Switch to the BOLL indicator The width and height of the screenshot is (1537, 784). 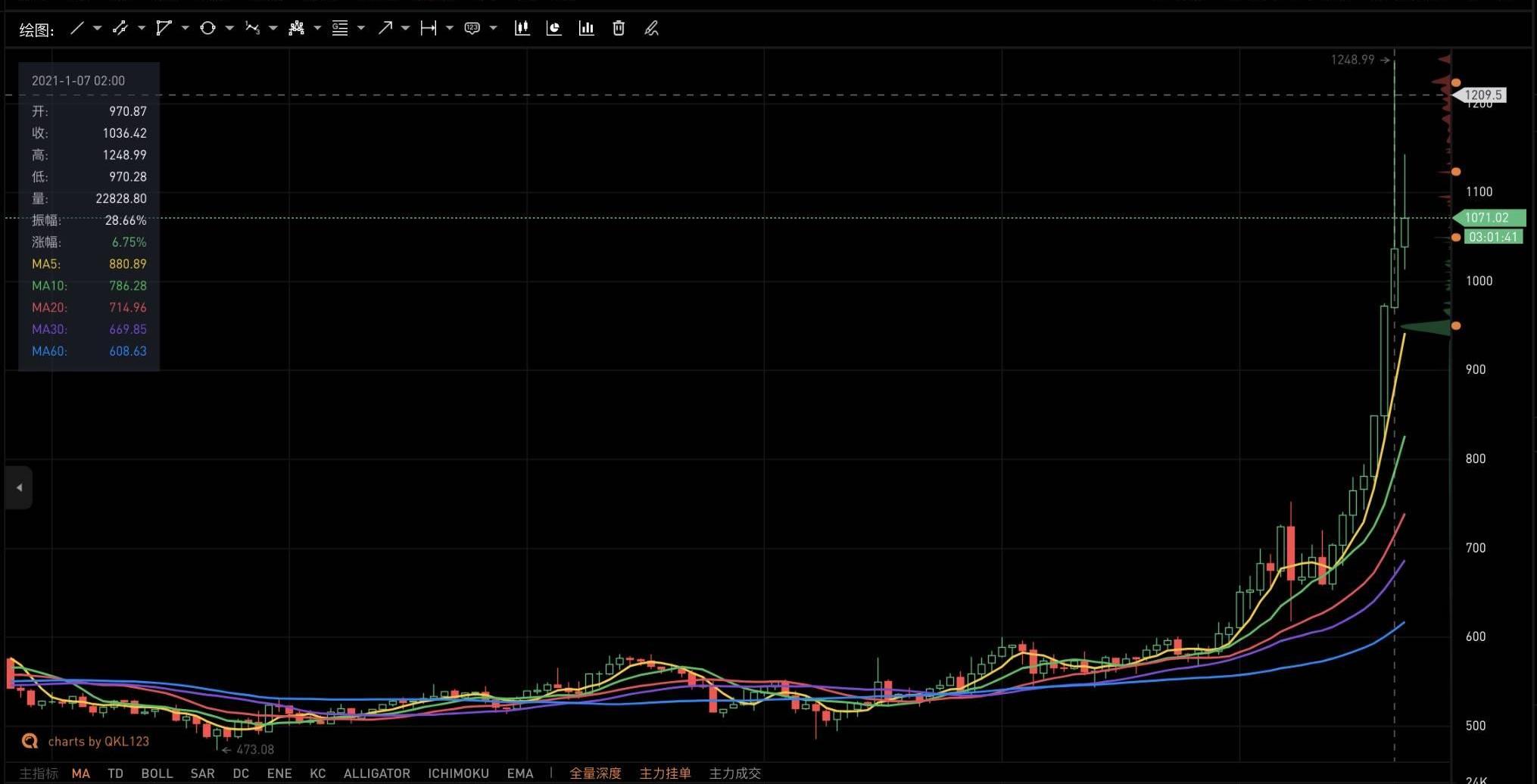pyautogui.click(x=157, y=773)
